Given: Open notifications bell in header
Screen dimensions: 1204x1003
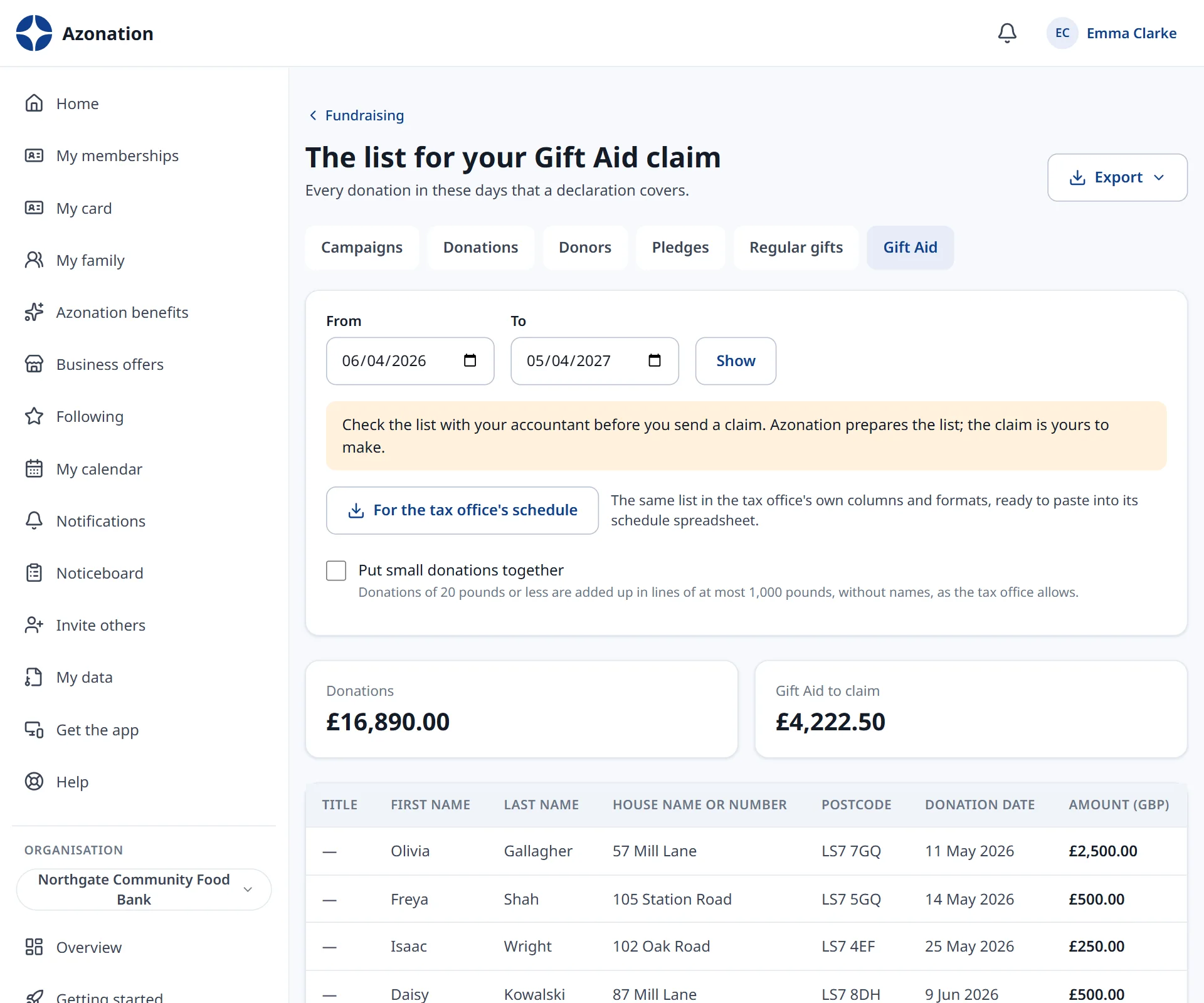Looking at the screenshot, I should tap(1007, 33).
